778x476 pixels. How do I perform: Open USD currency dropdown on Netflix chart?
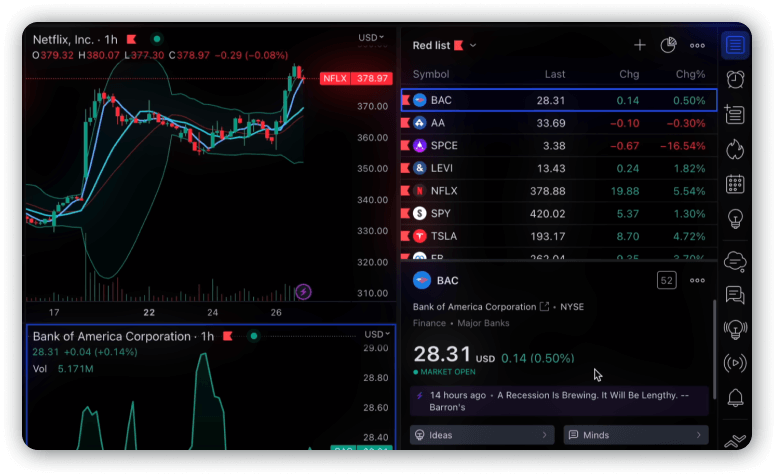pos(371,37)
